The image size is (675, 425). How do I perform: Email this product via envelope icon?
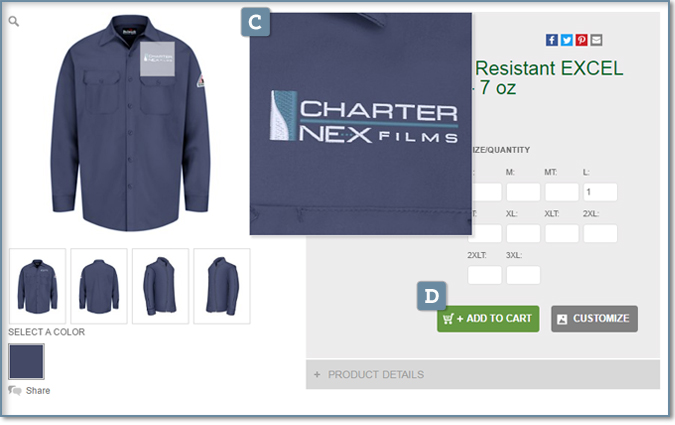[x=596, y=40]
